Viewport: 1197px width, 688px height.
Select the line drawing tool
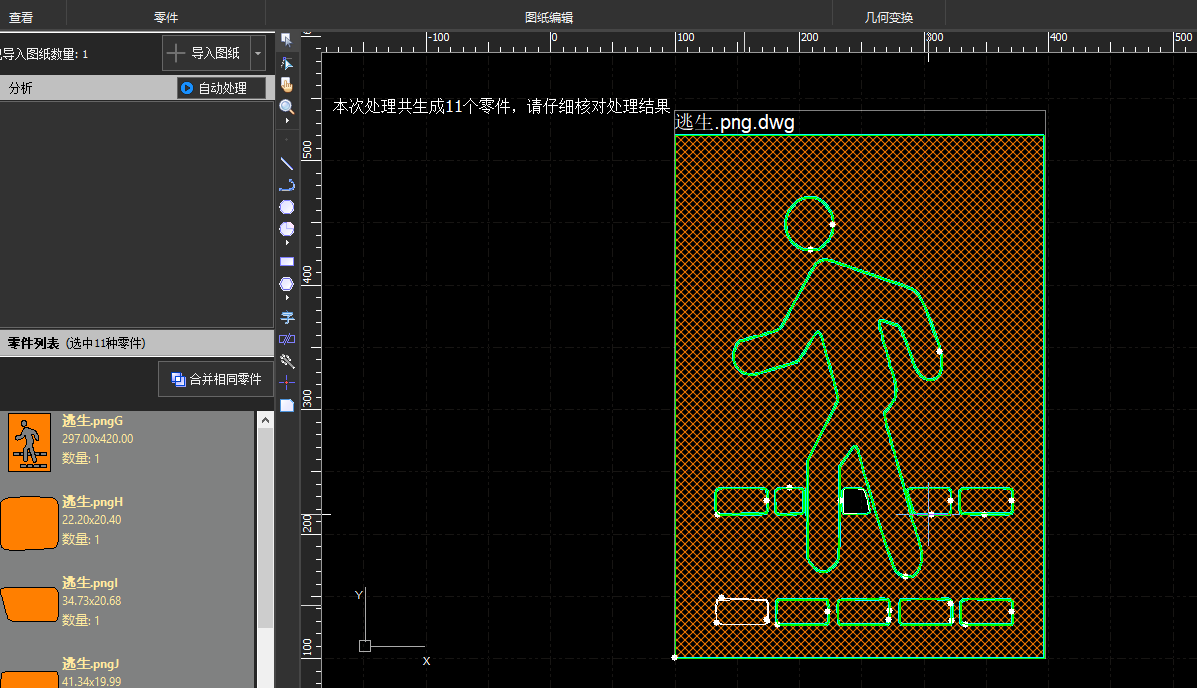286,163
